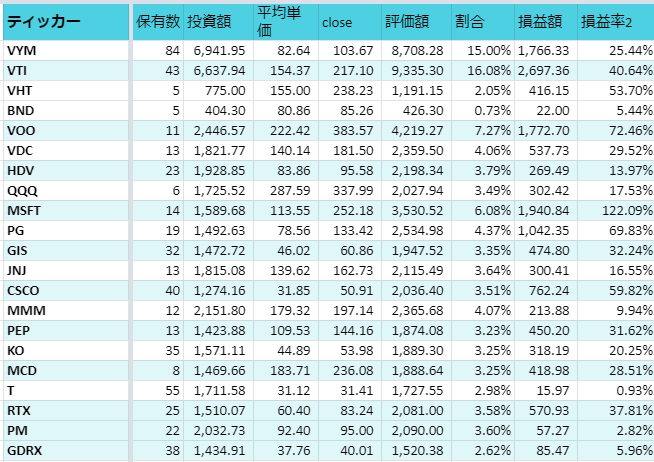The height and width of the screenshot is (462, 654).
Task: Select MSFT's 122.09% return cell
Action: tap(616, 211)
